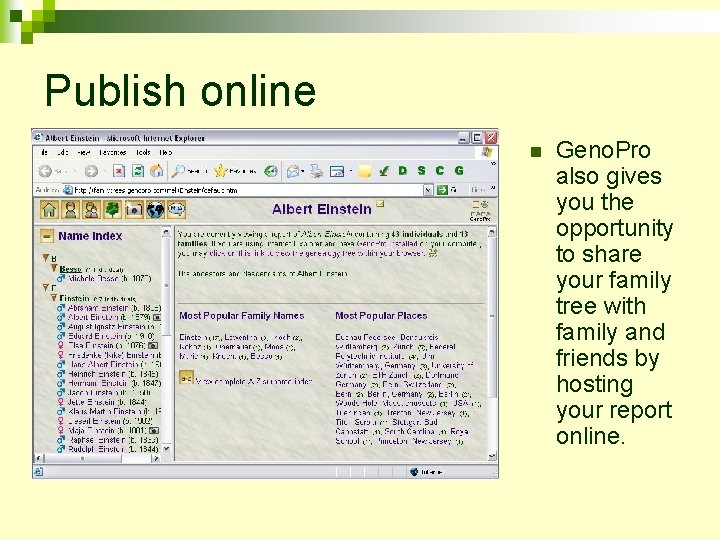
Task: Open the browser Home page icon
Action: 157,171
